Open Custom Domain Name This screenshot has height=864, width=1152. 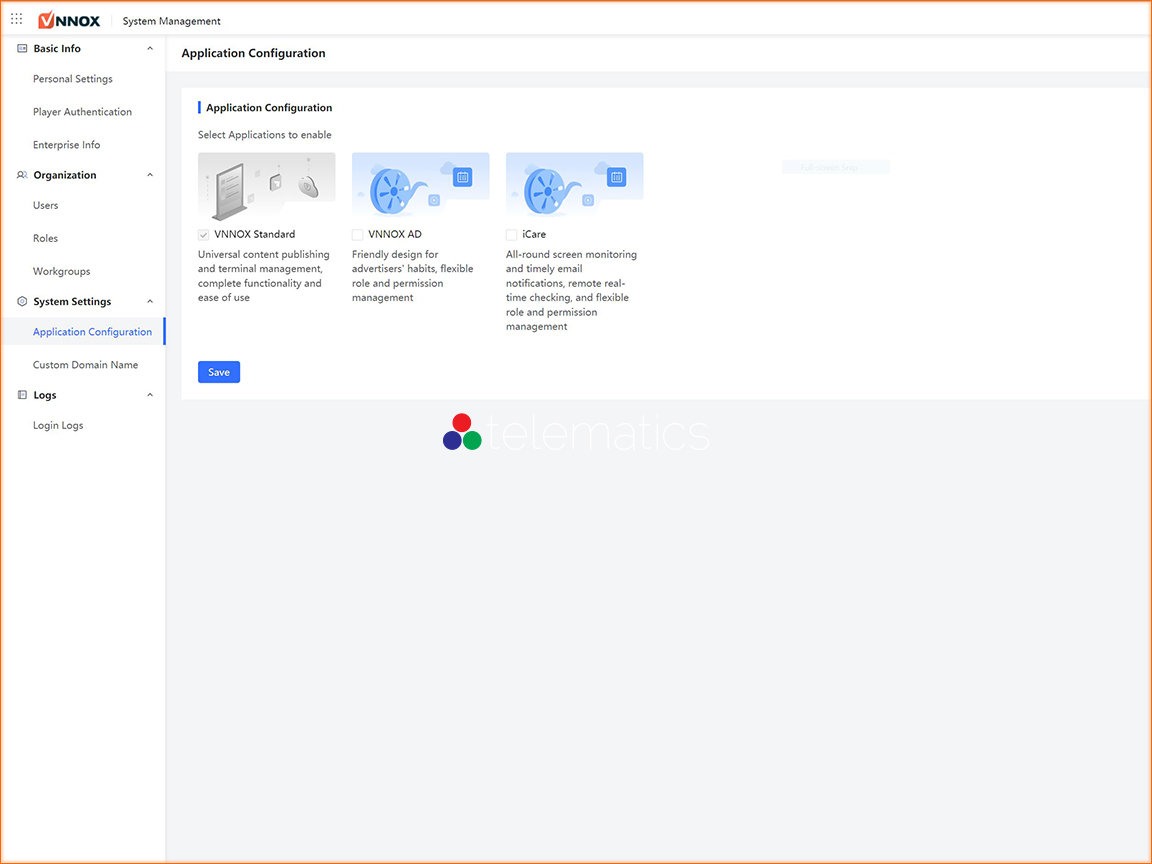pos(85,364)
